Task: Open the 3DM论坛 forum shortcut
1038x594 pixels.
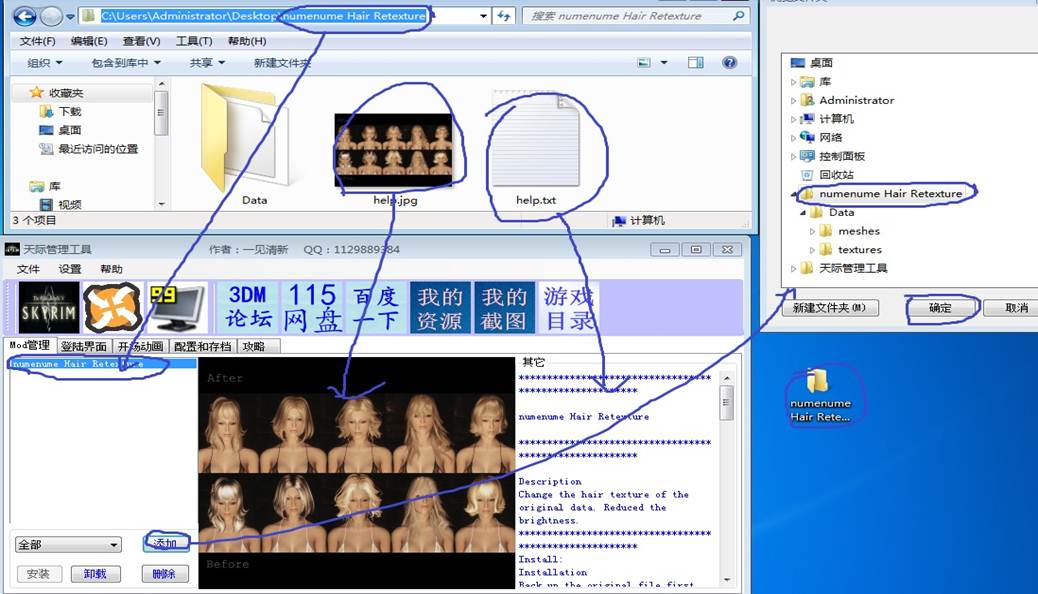Action: (247, 307)
